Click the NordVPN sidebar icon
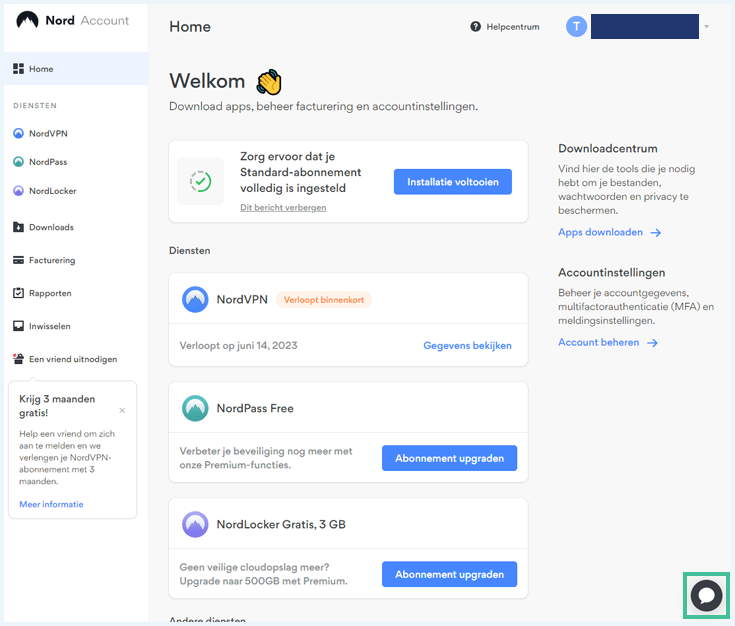Image resolution: width=735 pixels, height=626 pixels. pyautogui.click(x=18, y=134)
